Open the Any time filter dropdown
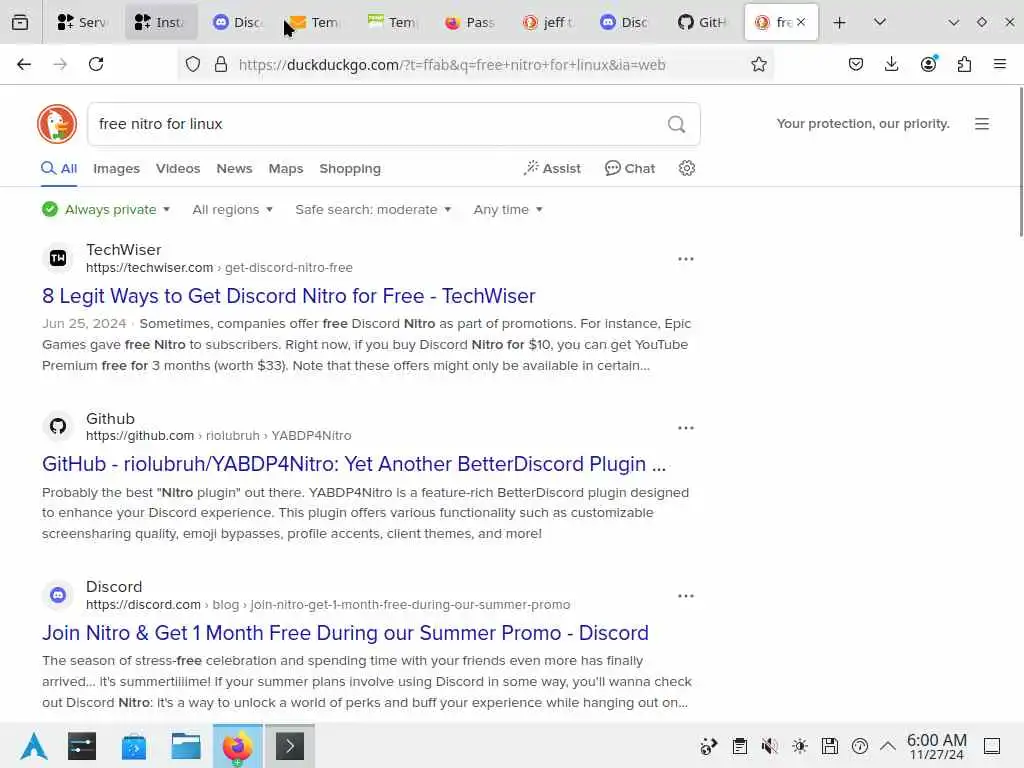This screenshot has height=768, width=1024. pos(508,210)
